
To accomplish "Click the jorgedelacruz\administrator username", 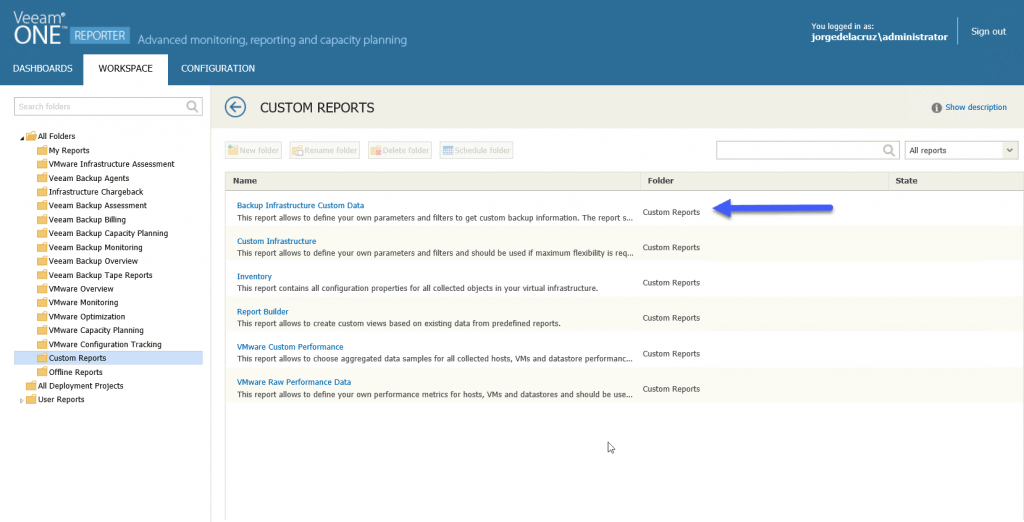I will tap(879, 37).
